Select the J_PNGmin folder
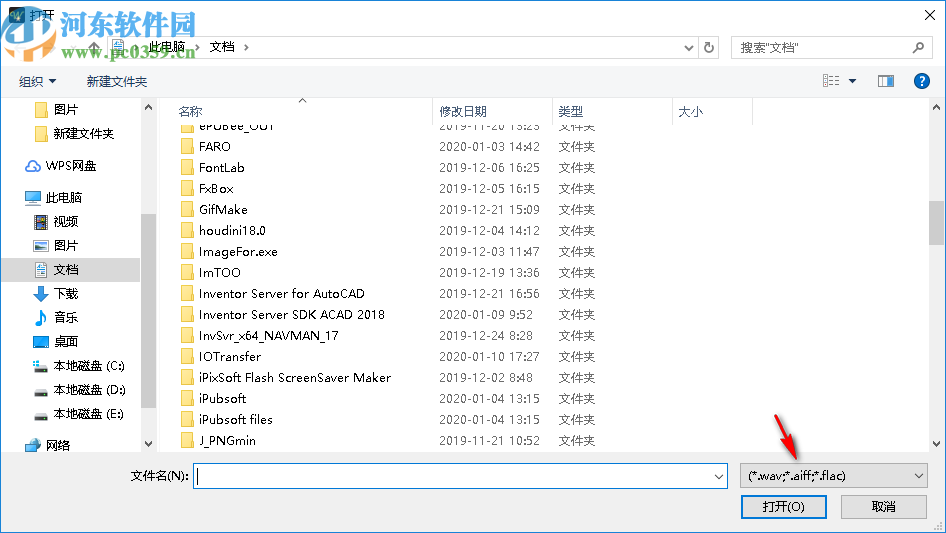Viewport: 946px width, 533px height. (x=227, y=441)
